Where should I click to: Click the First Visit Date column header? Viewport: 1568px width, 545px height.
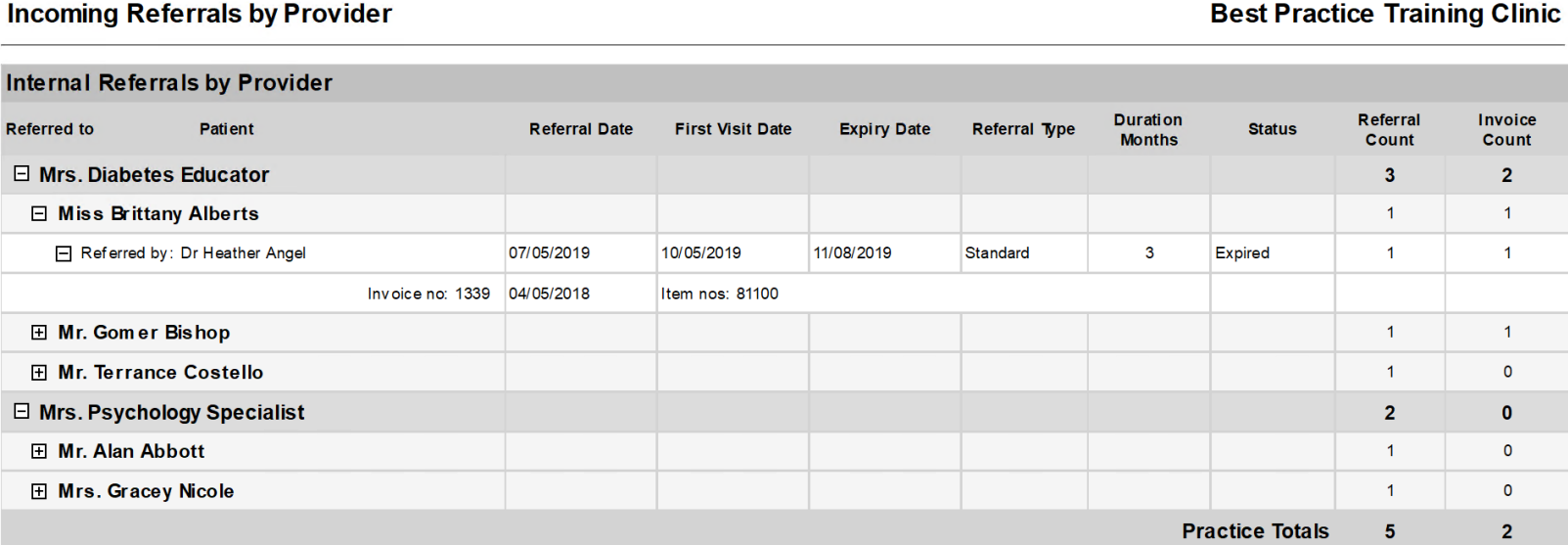pyautogui.click(x=733, y=129)
